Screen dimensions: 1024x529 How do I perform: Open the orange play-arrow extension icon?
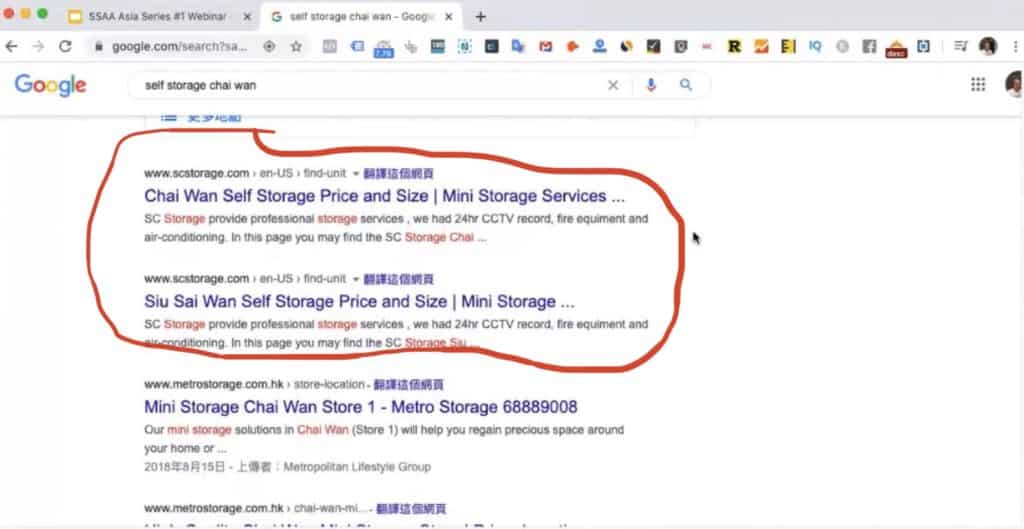[x=573, y=46]
